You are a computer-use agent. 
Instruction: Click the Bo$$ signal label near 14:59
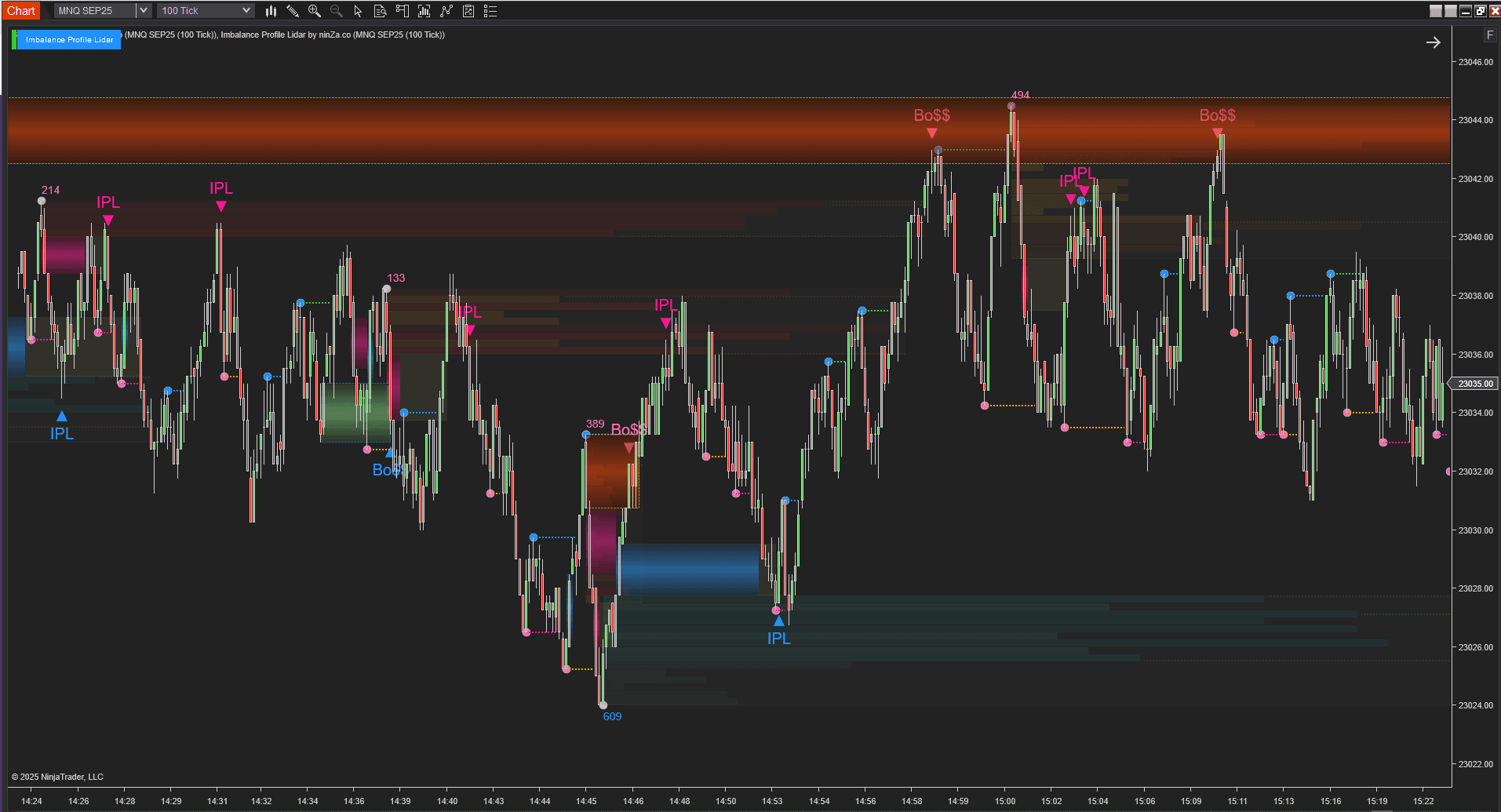(931, 115)
